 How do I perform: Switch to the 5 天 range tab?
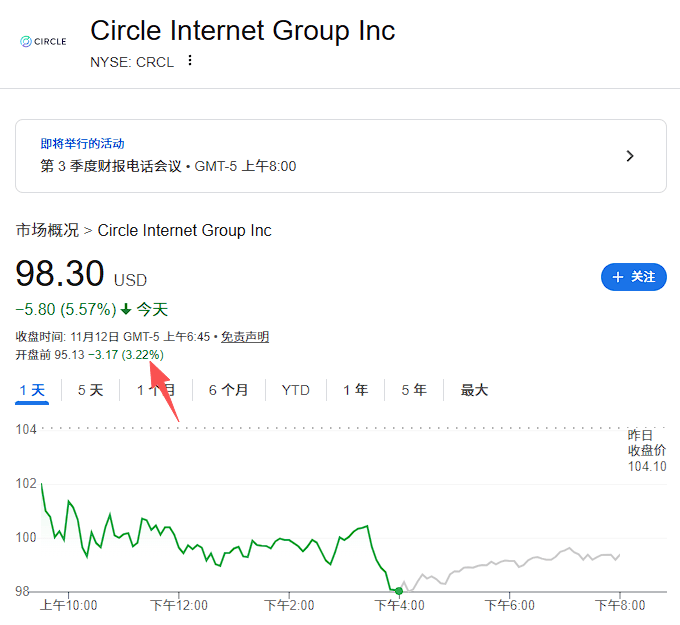pos(90,390)
